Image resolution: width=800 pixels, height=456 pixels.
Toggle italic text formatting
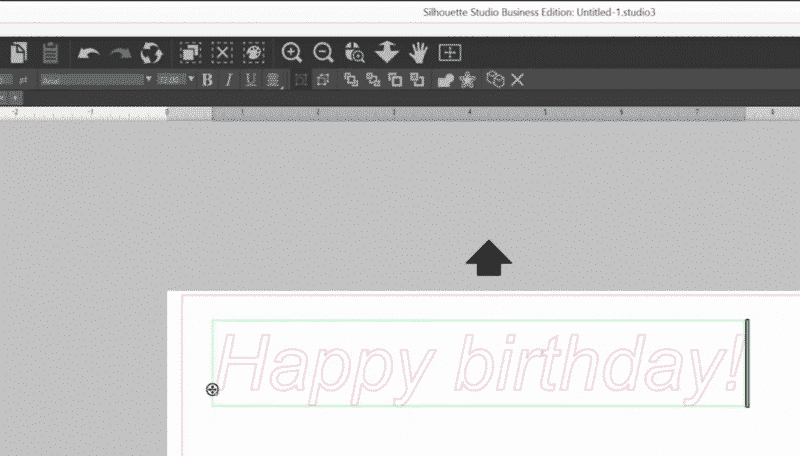(x=229, y=80)
